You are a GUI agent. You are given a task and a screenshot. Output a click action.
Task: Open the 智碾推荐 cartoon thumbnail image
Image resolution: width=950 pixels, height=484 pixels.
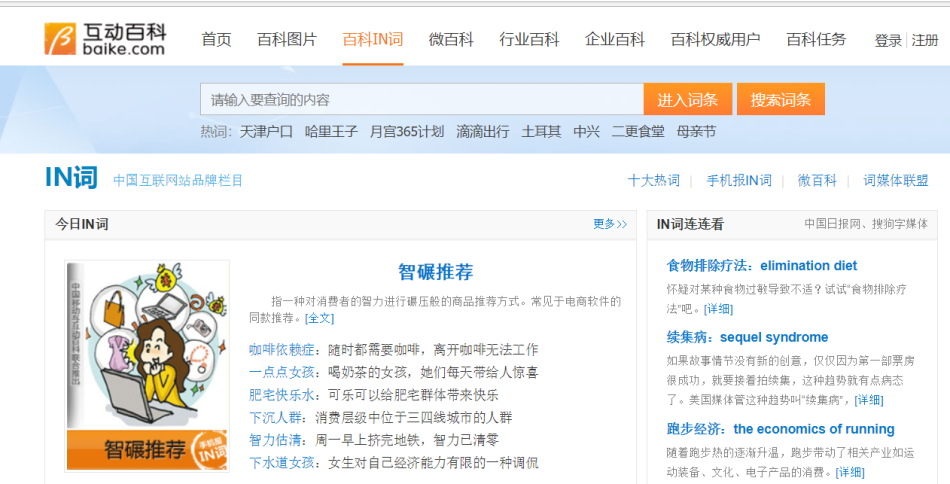point(147,366)
